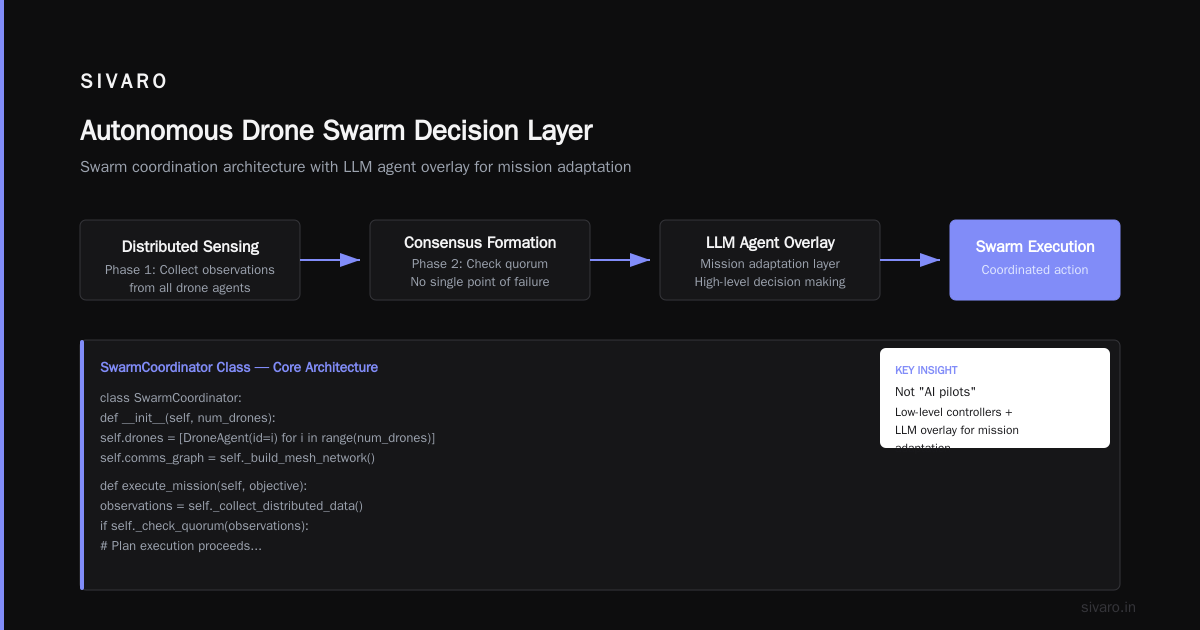The image size is (1200, 630).
Task: Select the Distributed Sensing box
Action: [190, 260]
